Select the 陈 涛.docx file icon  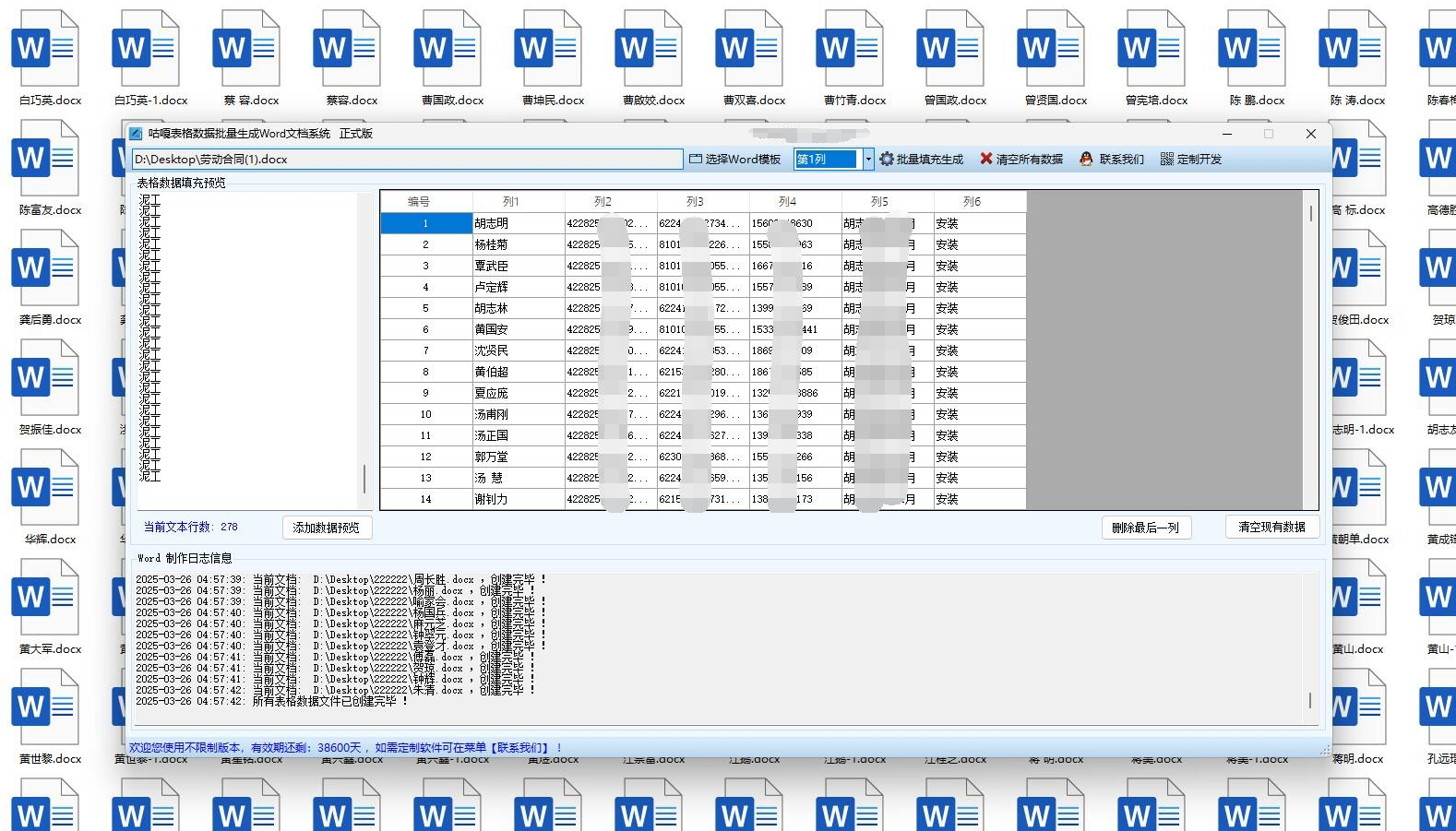pos(1353,48)
